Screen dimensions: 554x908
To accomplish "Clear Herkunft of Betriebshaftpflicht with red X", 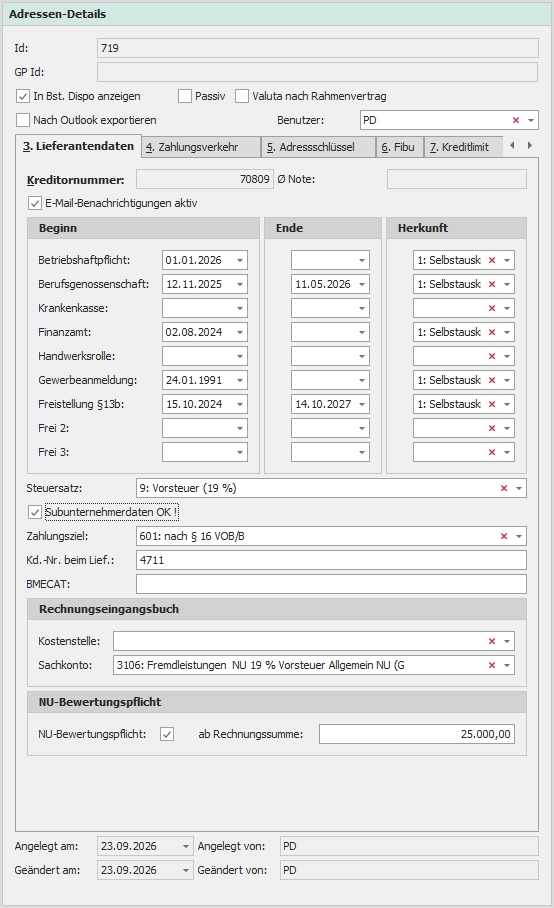I will pos(492,261).
